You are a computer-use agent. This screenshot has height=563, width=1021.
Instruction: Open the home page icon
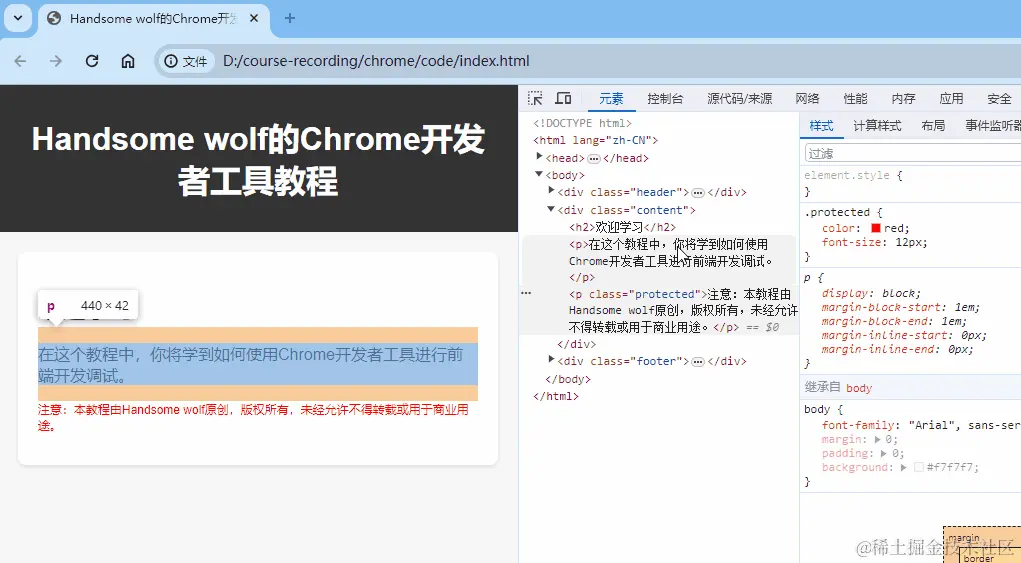(x=128, y=61)
